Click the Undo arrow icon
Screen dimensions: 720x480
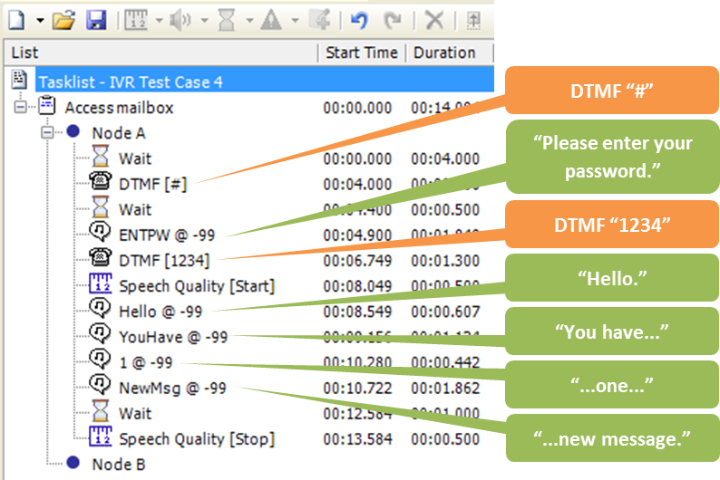coord(359,19)
